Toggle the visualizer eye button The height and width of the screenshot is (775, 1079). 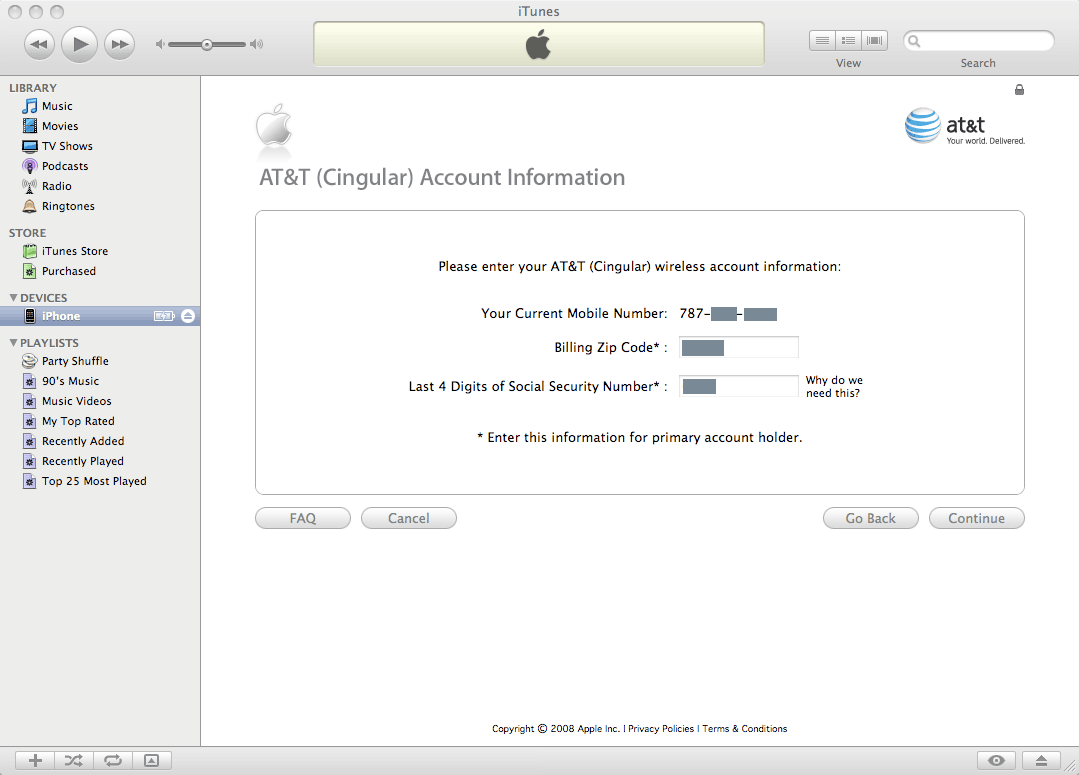[996, 760]
